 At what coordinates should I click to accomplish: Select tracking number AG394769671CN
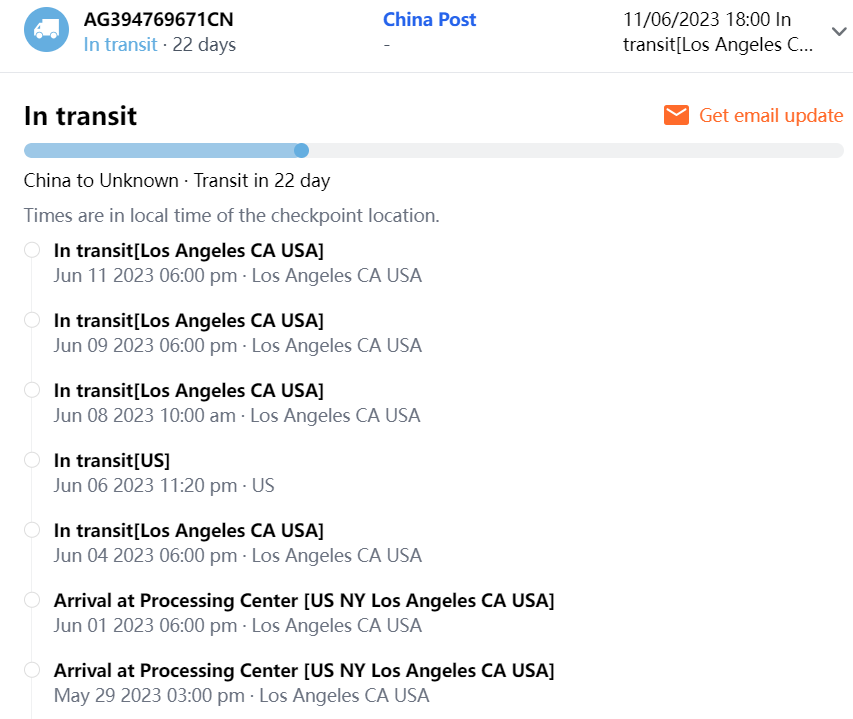click(x=159, y=19)
